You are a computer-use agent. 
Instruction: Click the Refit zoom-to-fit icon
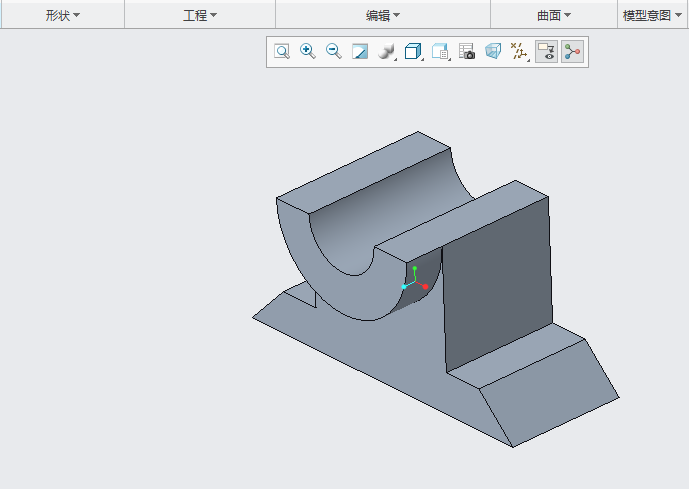tap(282, 52)
